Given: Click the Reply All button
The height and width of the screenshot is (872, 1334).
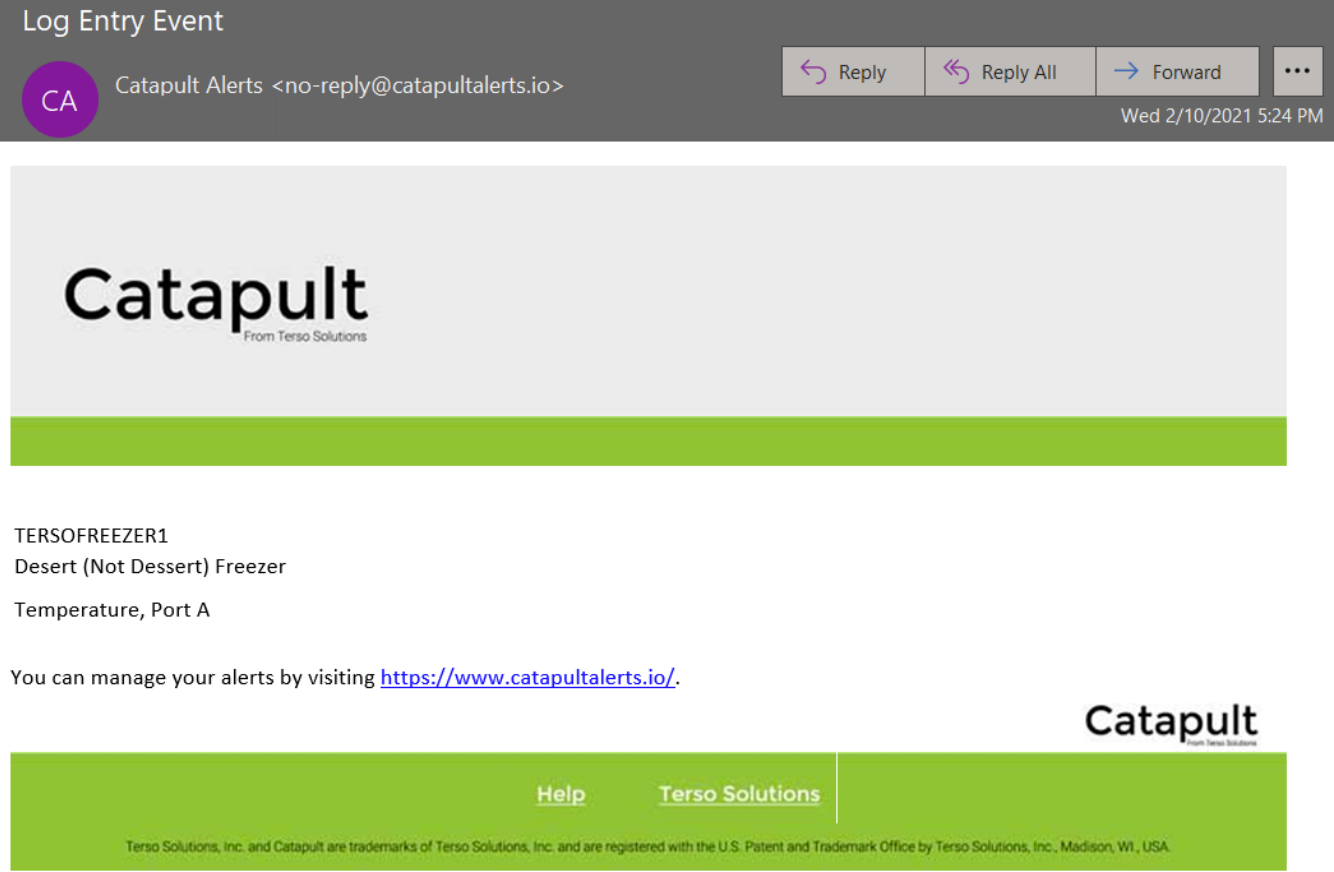Looking at the screenshot, I should coord(1010,70).
